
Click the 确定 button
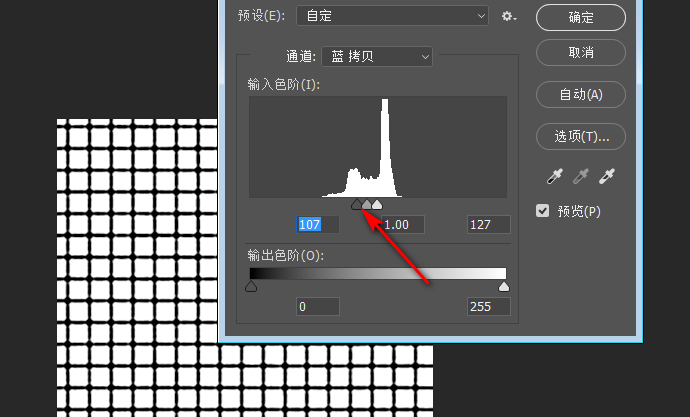click(581, 18)
